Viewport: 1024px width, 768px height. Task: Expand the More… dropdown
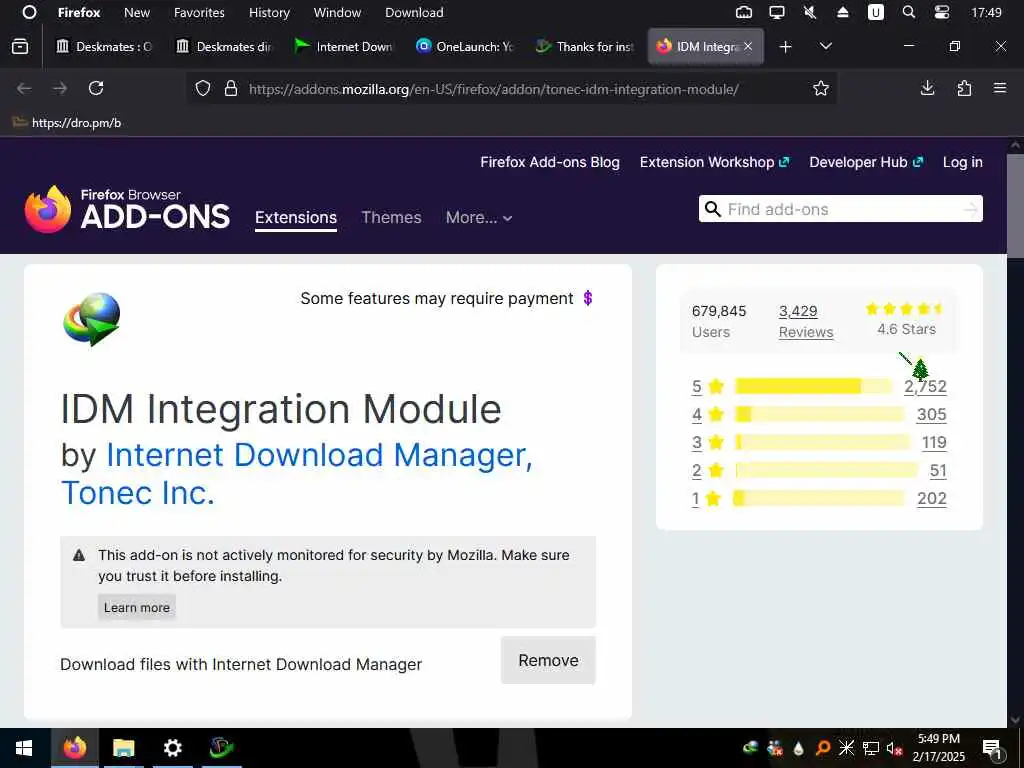479,217
